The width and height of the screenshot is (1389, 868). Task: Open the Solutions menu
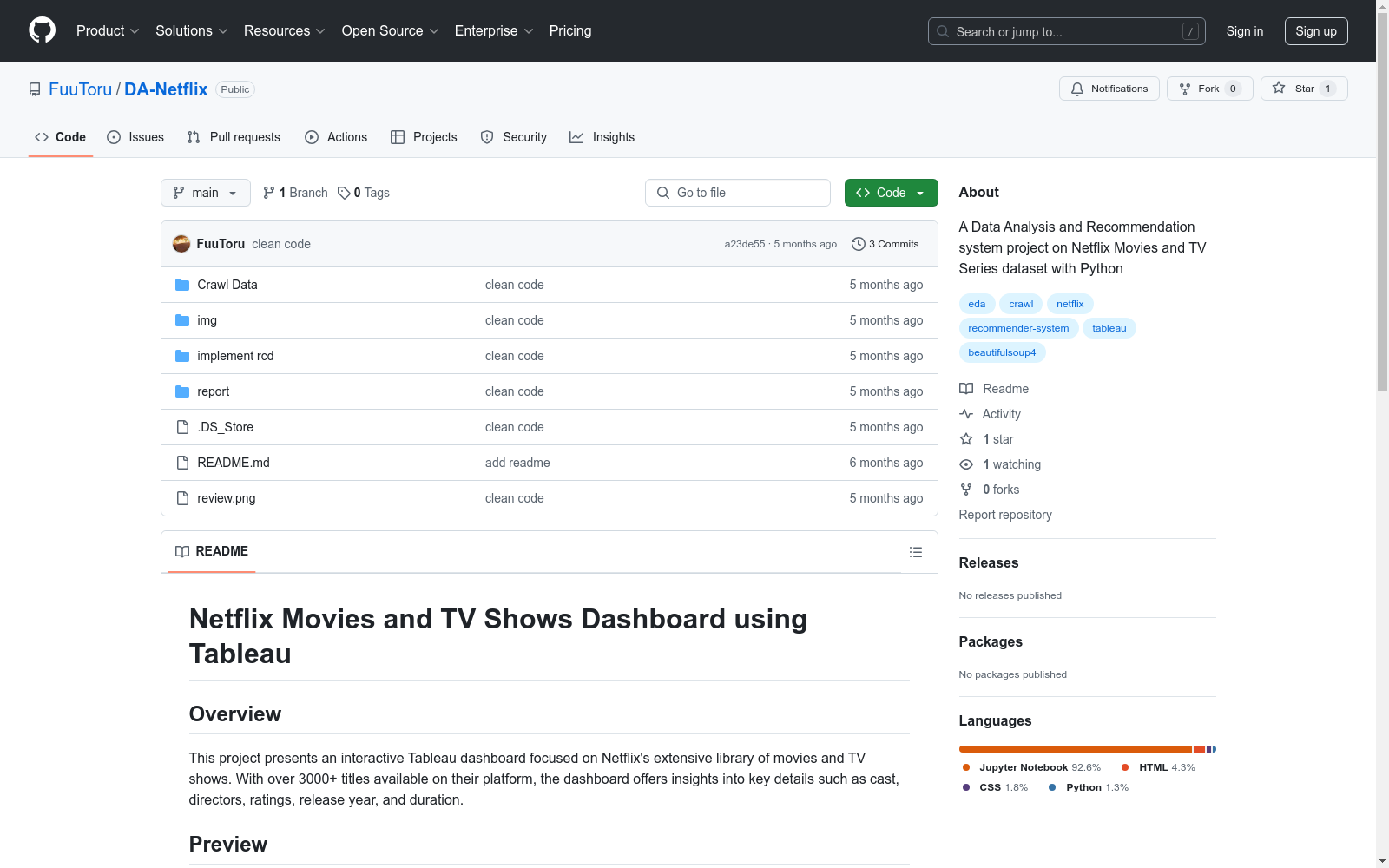[x=192, y=31]
